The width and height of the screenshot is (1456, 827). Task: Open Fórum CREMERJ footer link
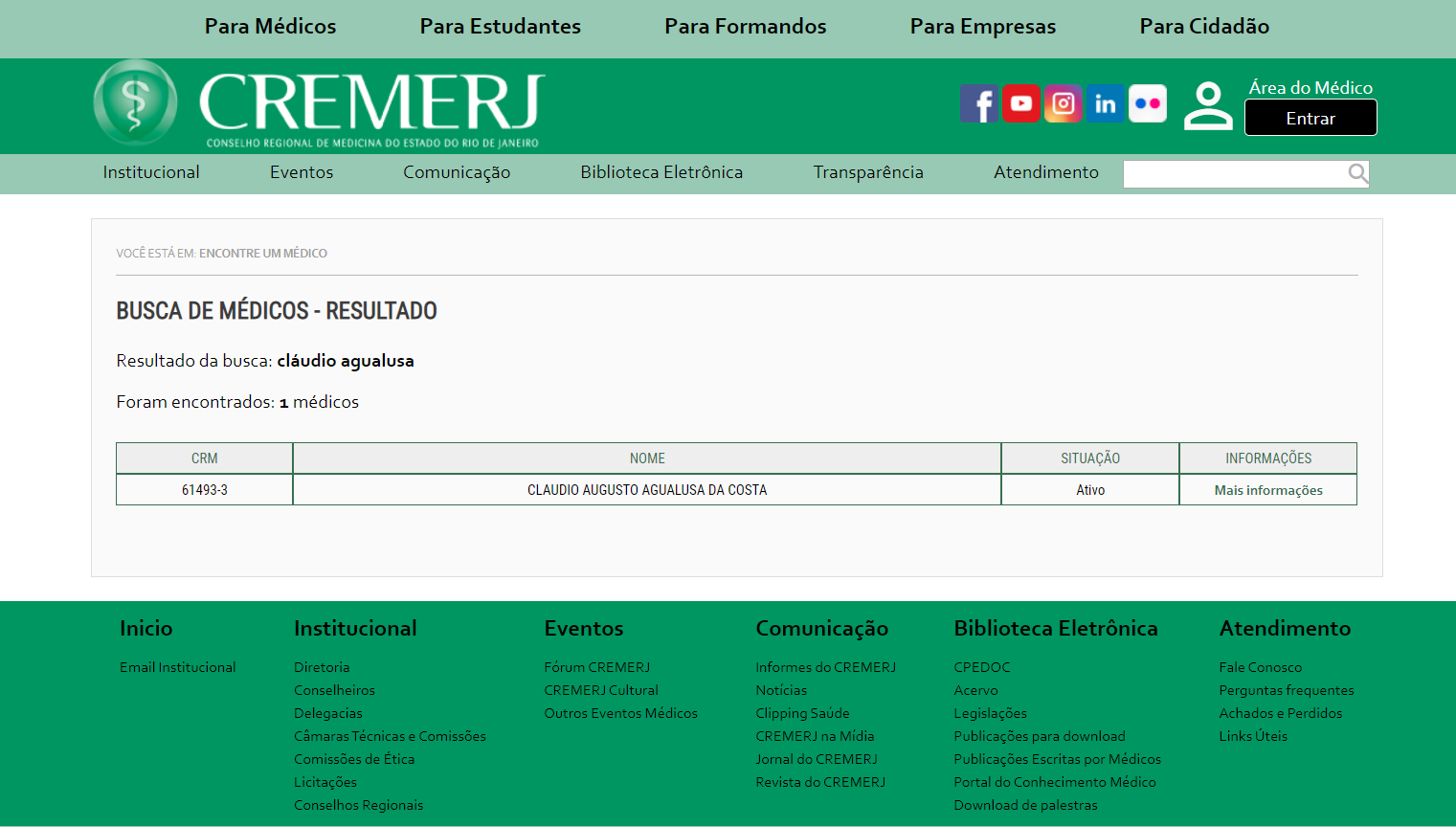tap(597, 667)
